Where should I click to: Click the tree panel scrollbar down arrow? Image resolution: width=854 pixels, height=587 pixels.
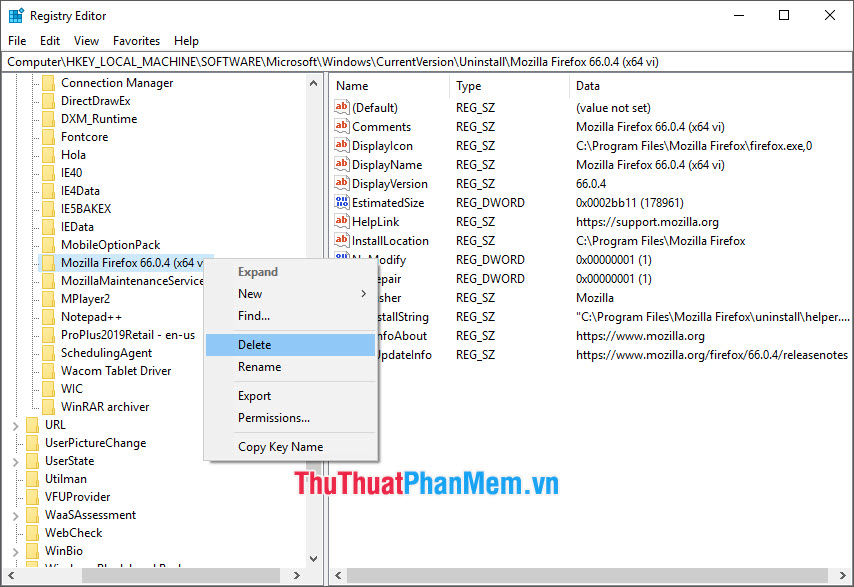[312, 558]
